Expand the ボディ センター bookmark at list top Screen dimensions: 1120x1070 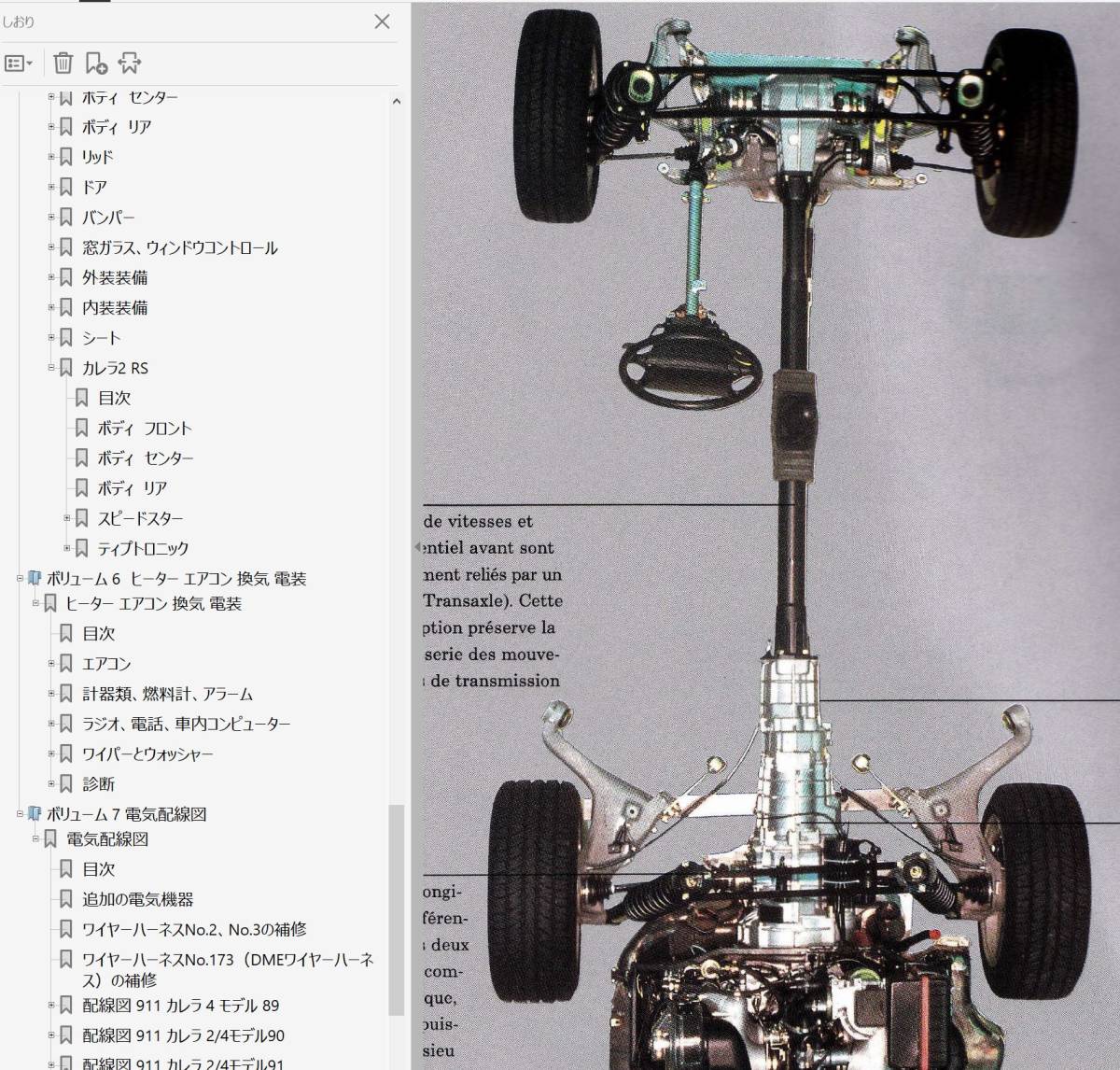point(52,97)
